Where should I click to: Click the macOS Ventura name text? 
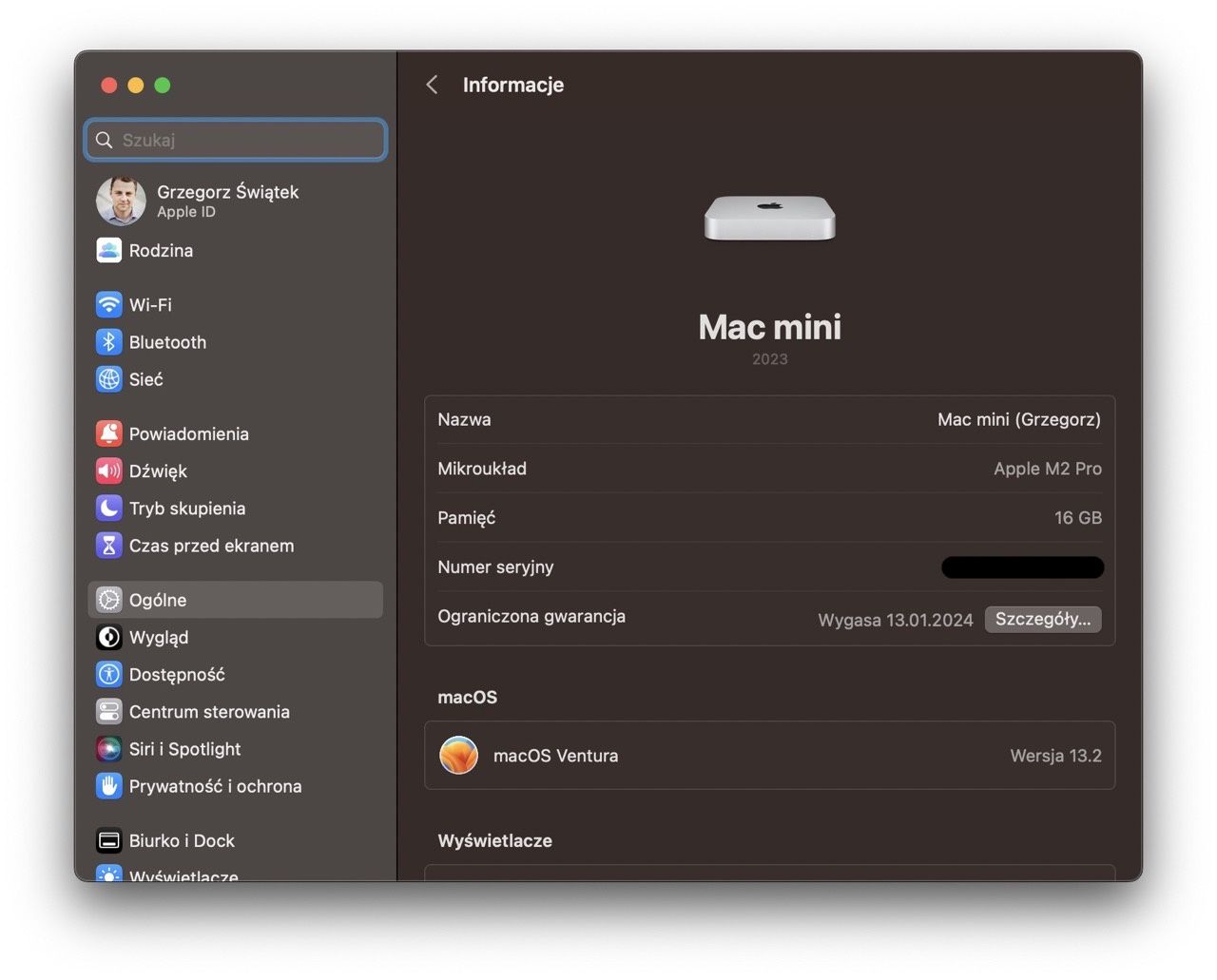click(556, 756)
